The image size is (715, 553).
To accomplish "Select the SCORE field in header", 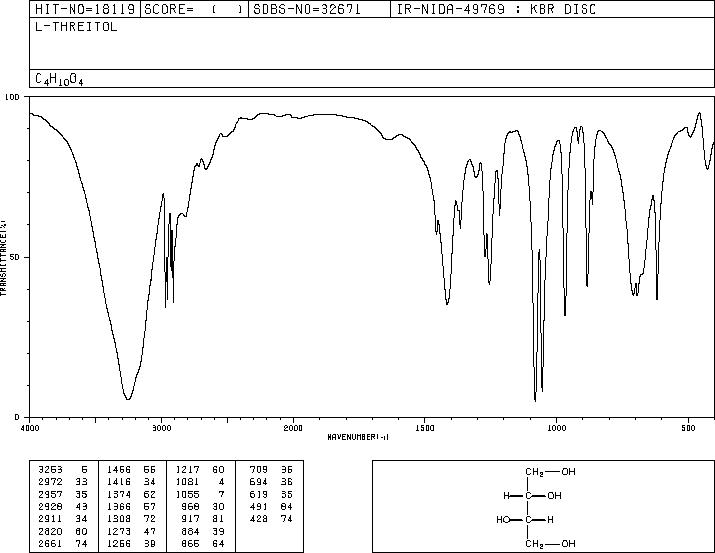I will click(x=195, y=9).
